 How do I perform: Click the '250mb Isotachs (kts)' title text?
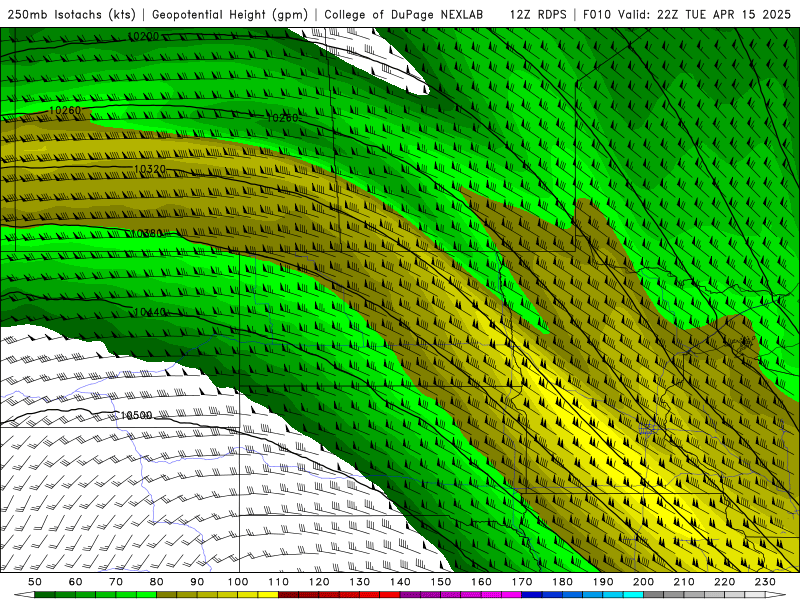(71, 15)
